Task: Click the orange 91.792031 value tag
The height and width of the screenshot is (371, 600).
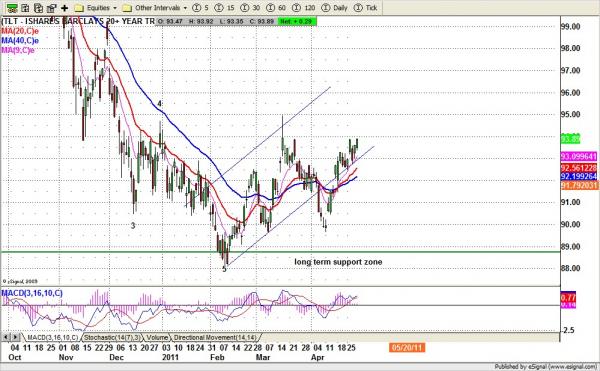Action: point(579,186)
